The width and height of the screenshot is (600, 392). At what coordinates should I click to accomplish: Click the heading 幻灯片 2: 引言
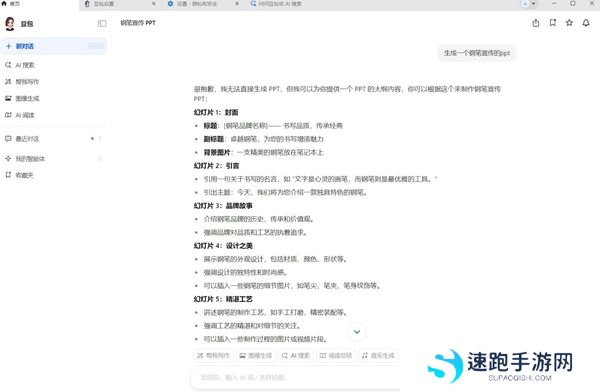(x=216, y=166)
